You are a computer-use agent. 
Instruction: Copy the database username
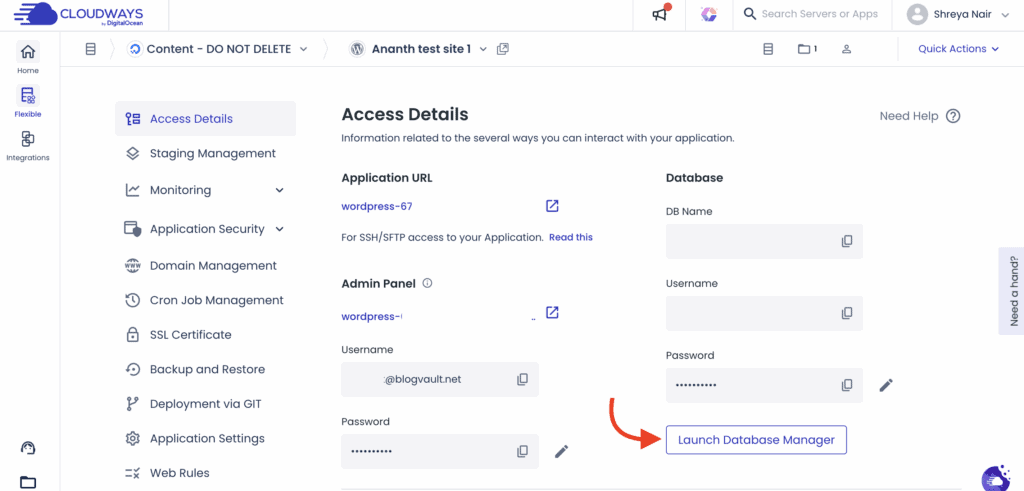pyautogui.click(x=847, y=313)
